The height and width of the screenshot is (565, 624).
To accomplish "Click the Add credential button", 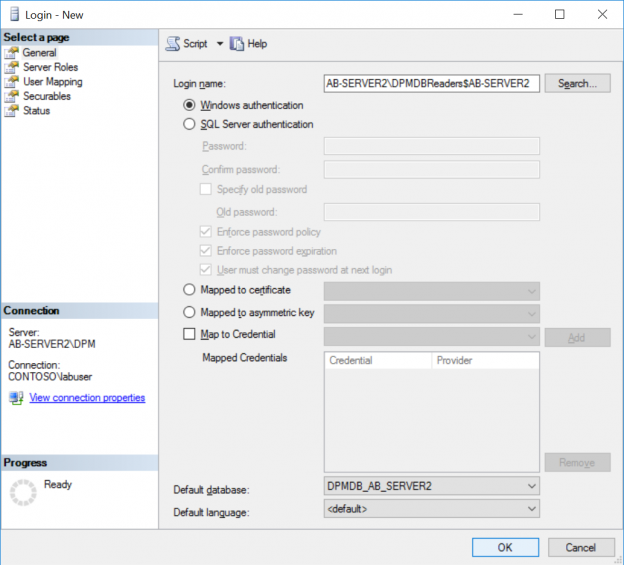I will [577, 337].
